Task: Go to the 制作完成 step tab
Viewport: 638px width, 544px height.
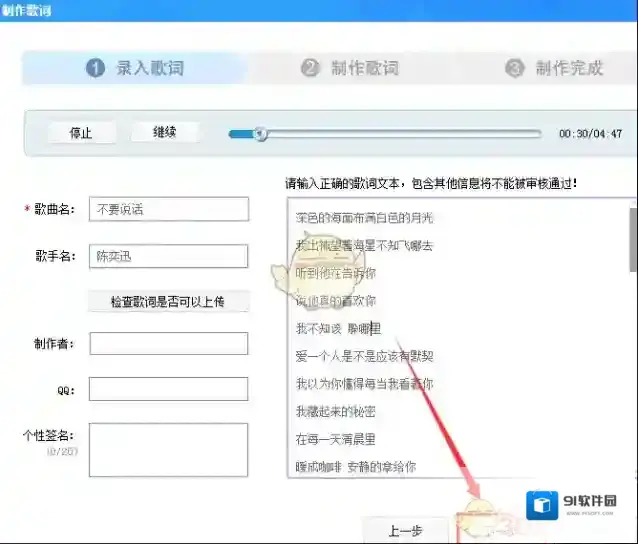Action: pos(568,68)
